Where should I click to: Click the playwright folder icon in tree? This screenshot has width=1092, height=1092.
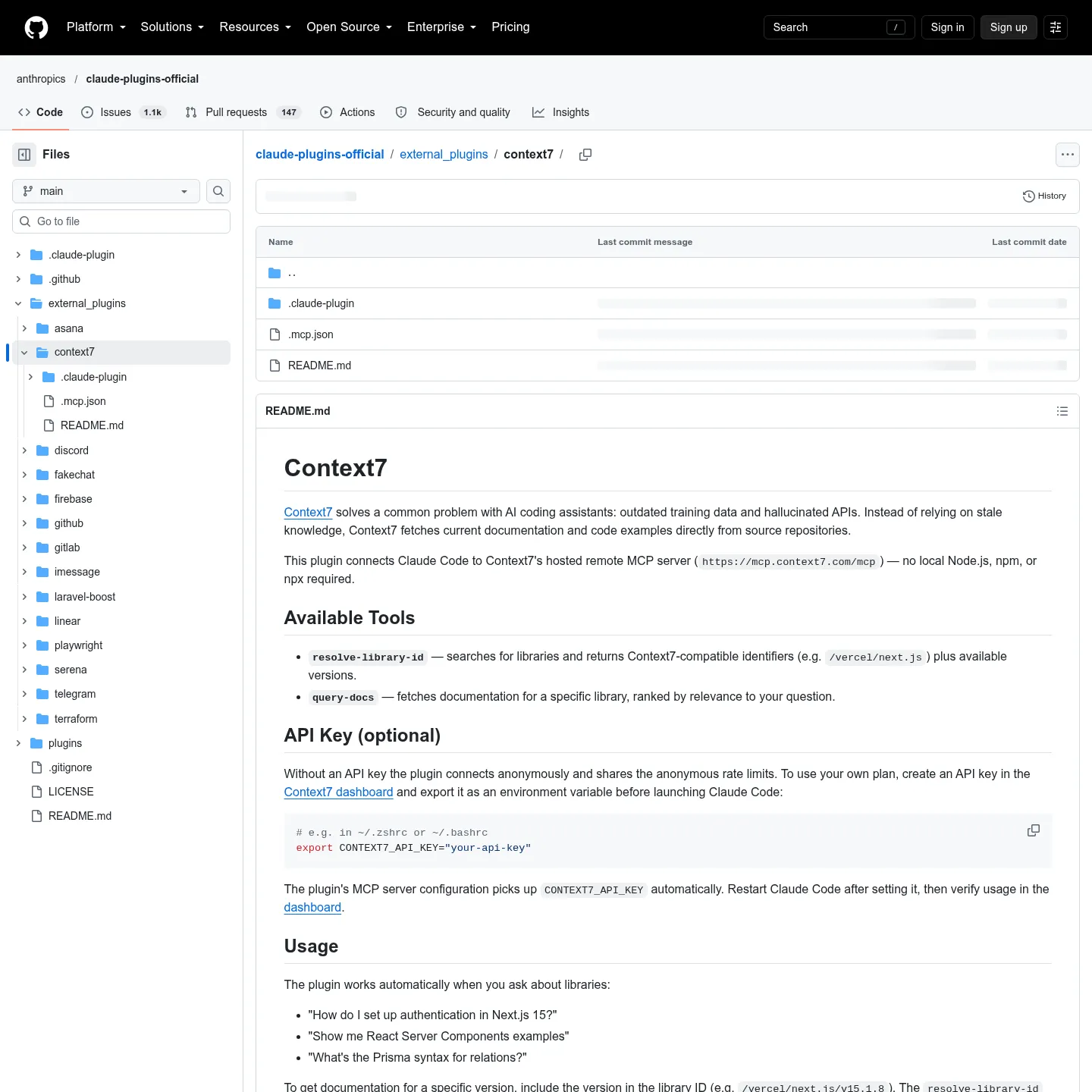coord(42,645)
